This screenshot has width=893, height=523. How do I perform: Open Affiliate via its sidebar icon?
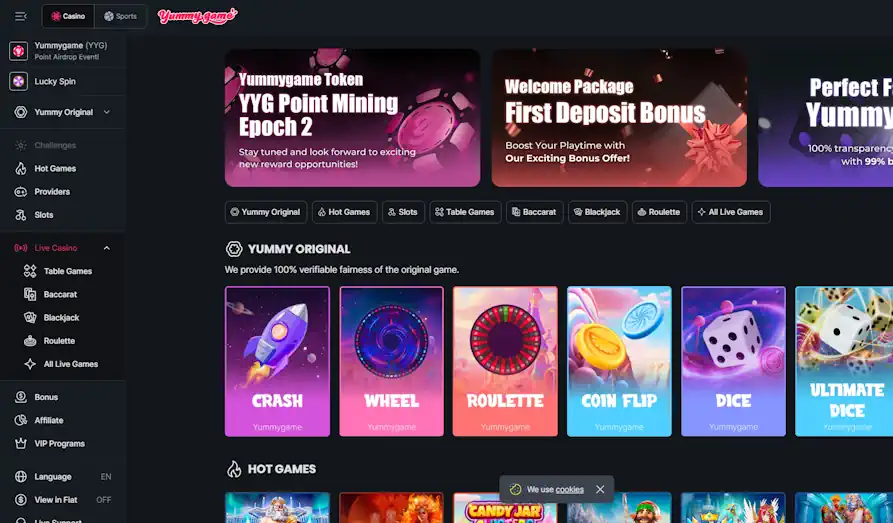click(x=21, y=420)
